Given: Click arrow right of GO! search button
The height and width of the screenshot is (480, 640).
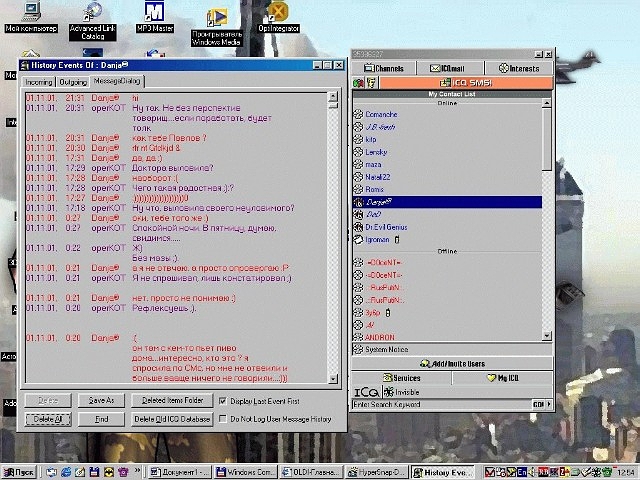Looking at the screenshot, I should (549, 404).
